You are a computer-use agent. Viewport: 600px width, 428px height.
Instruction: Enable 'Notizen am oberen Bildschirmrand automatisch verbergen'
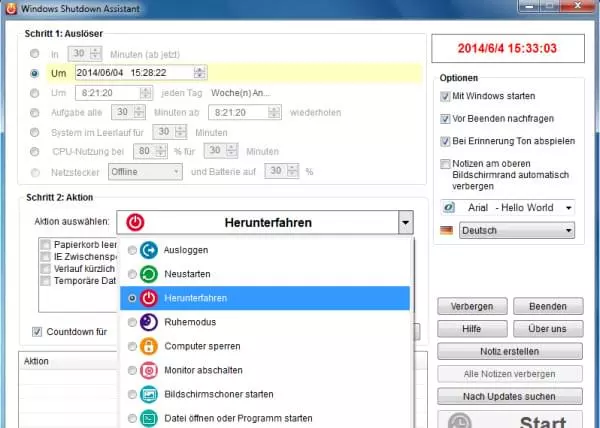click(445, 164)
